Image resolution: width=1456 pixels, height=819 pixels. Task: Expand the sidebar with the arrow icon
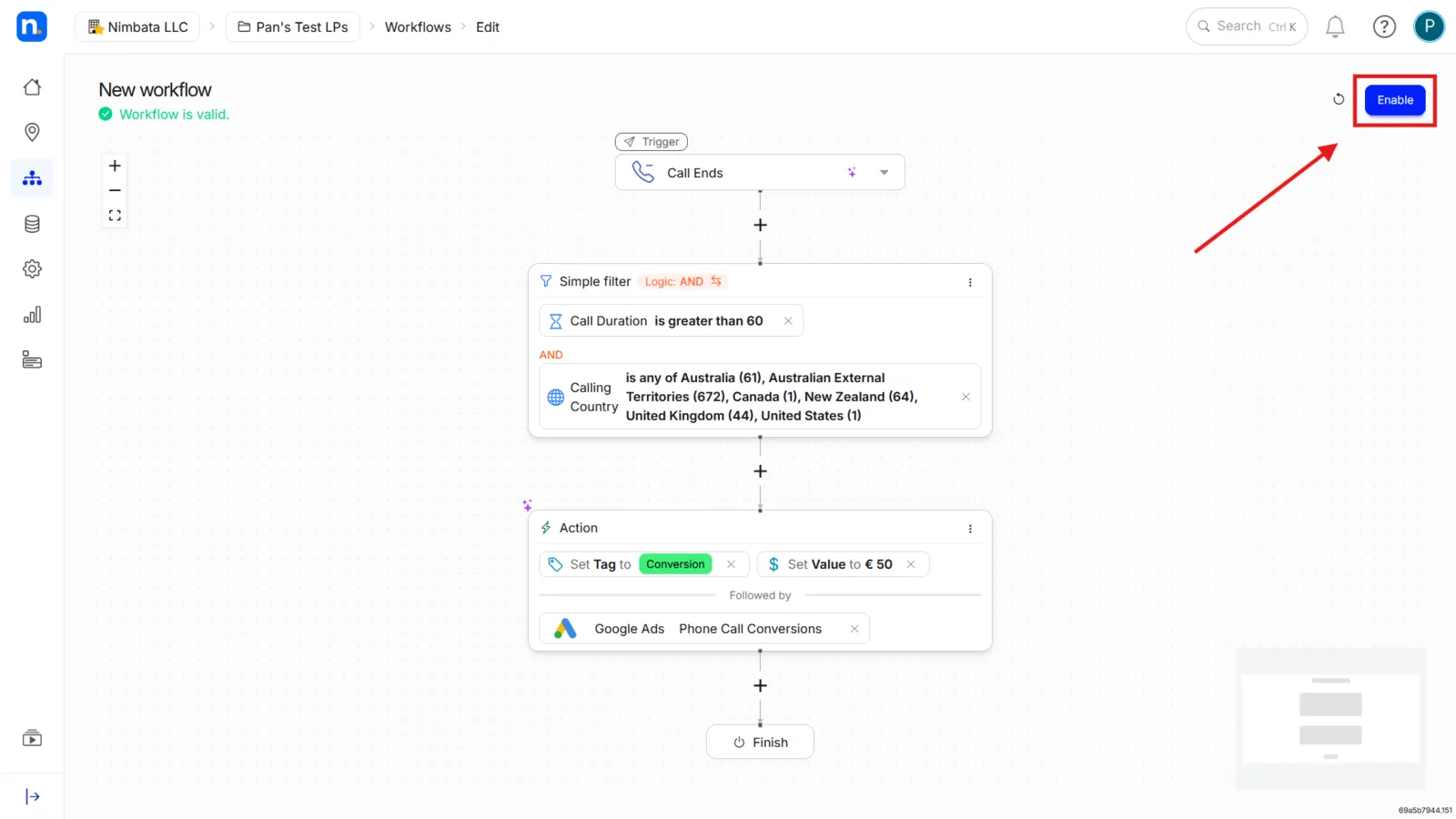pos(32,797)
